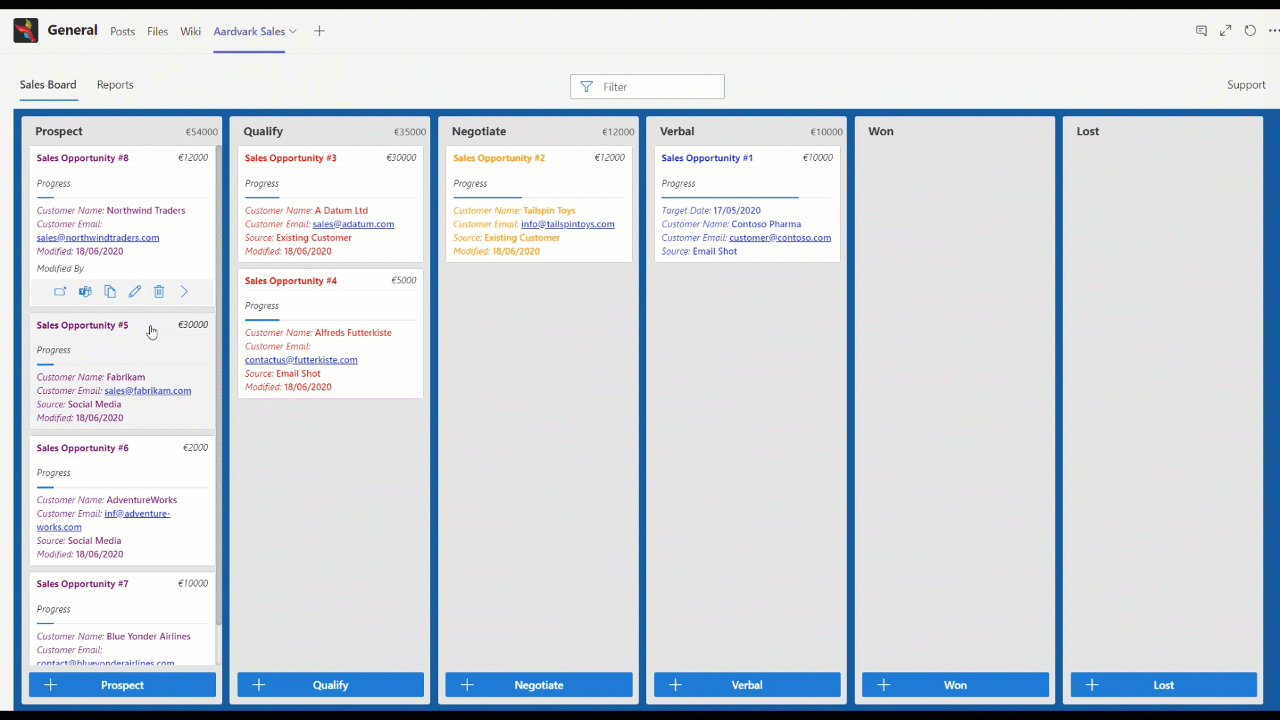Open the filter funnel icon
The width and height of the screenshot is (1280, 720).
(586, 86)
